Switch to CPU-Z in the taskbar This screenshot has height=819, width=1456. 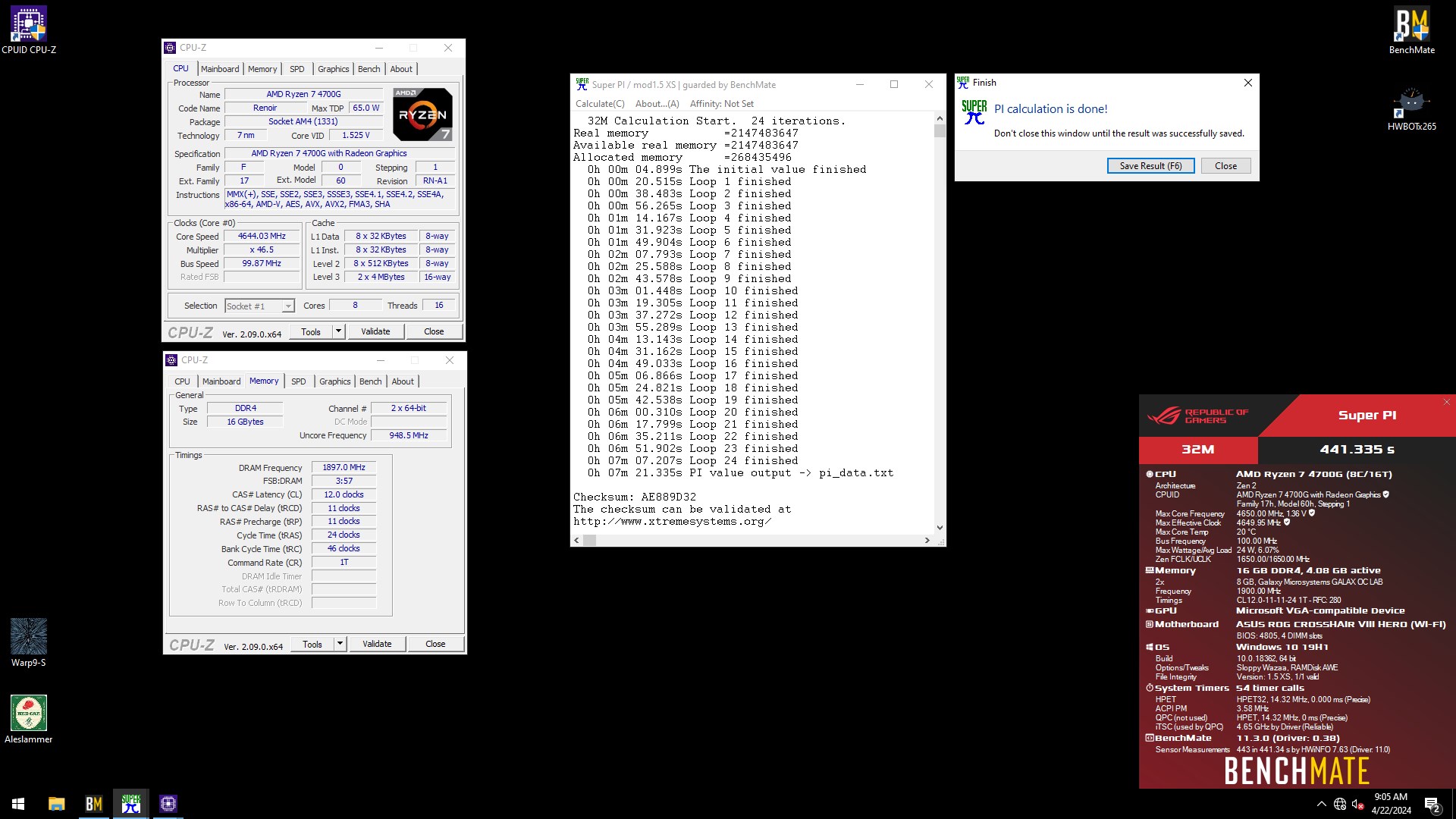pos(168,804)
